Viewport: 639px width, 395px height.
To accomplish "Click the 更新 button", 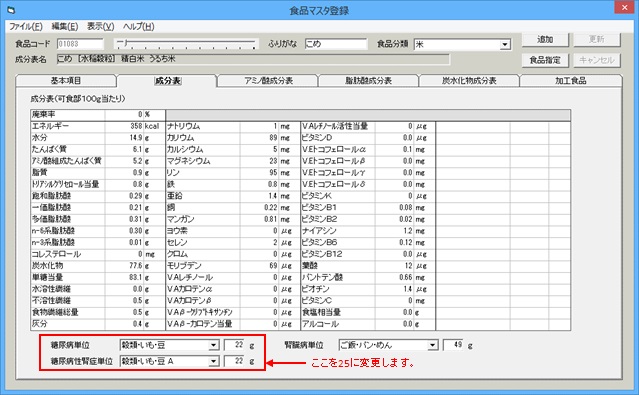I will point(597,40).
